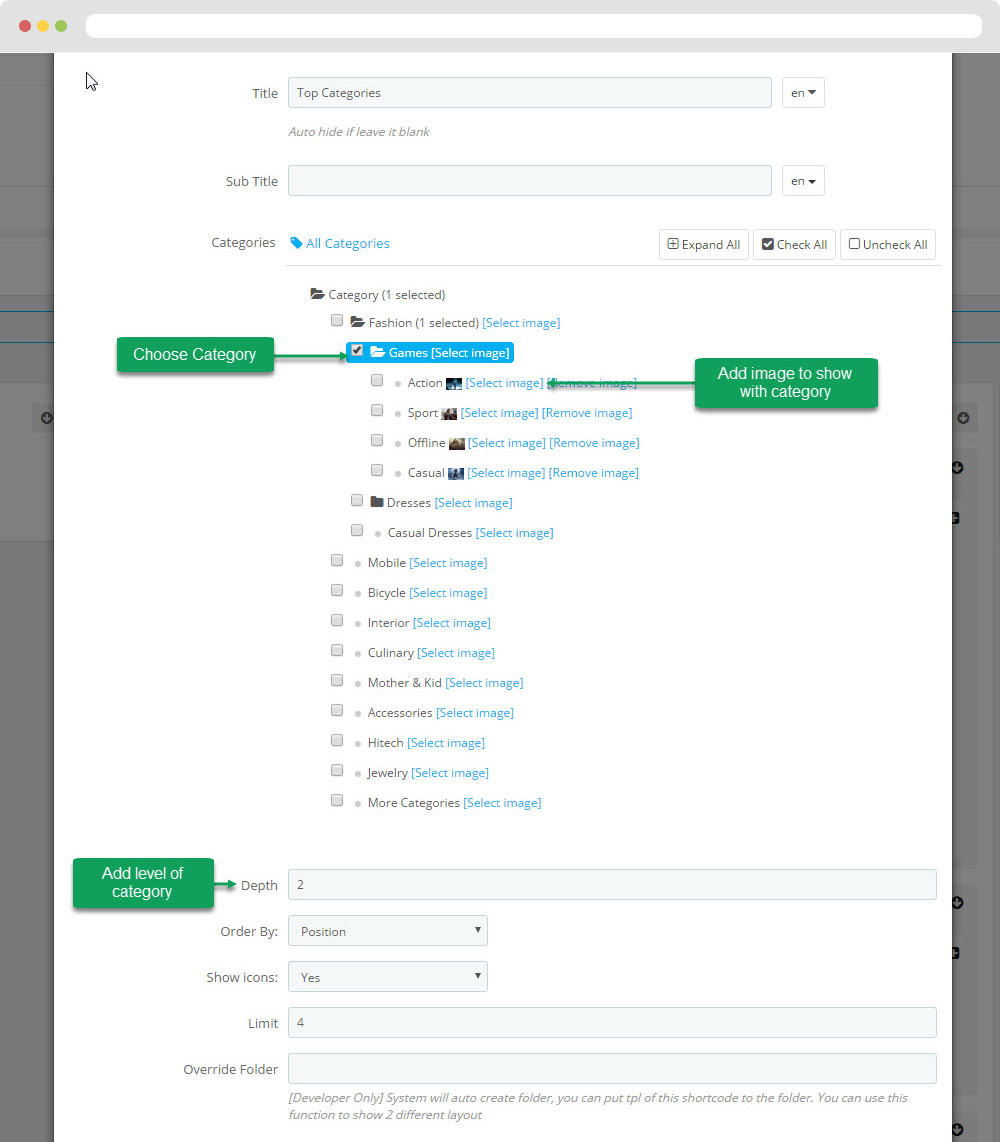Click the Fashion open-folder icon

[x=358, y=322]
